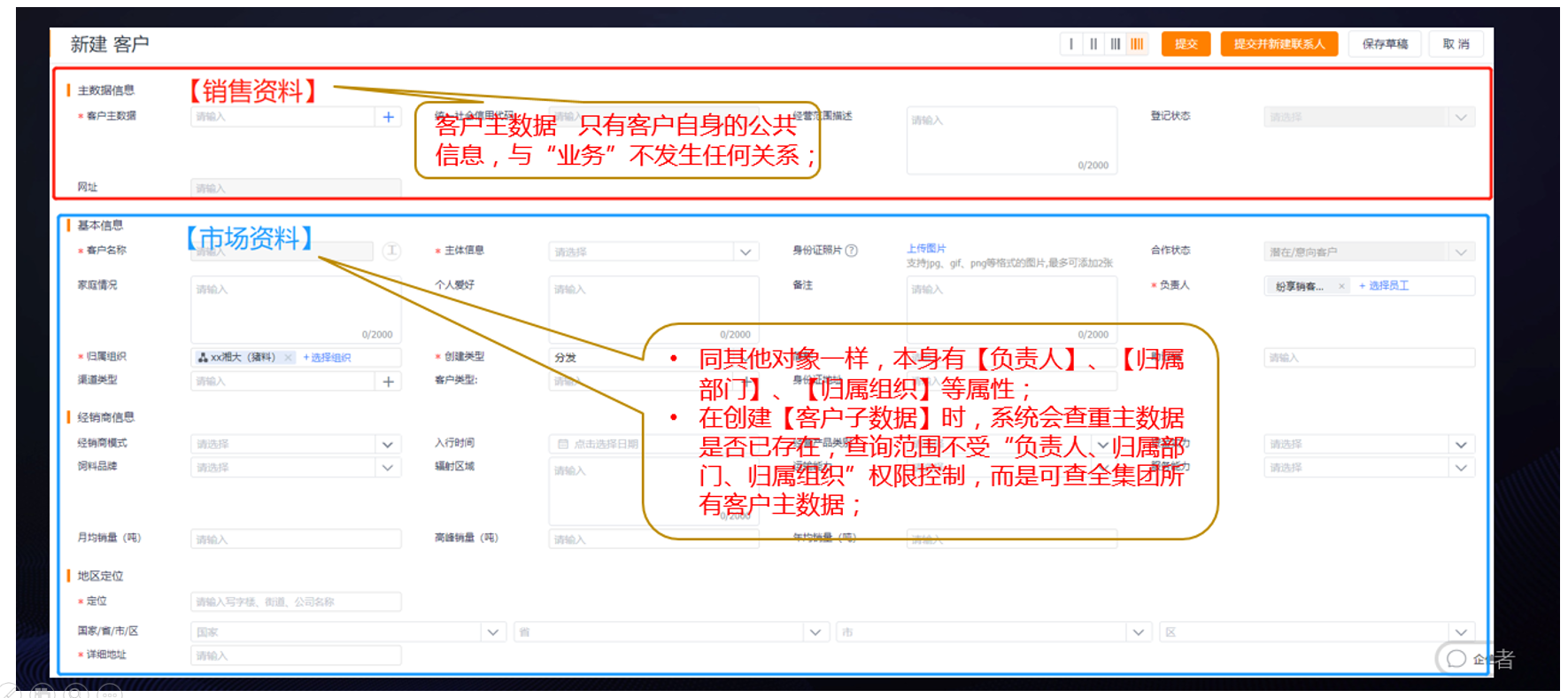Click the 详细地址 input field
Viewport: 1568px width, 698px height.
296,655
